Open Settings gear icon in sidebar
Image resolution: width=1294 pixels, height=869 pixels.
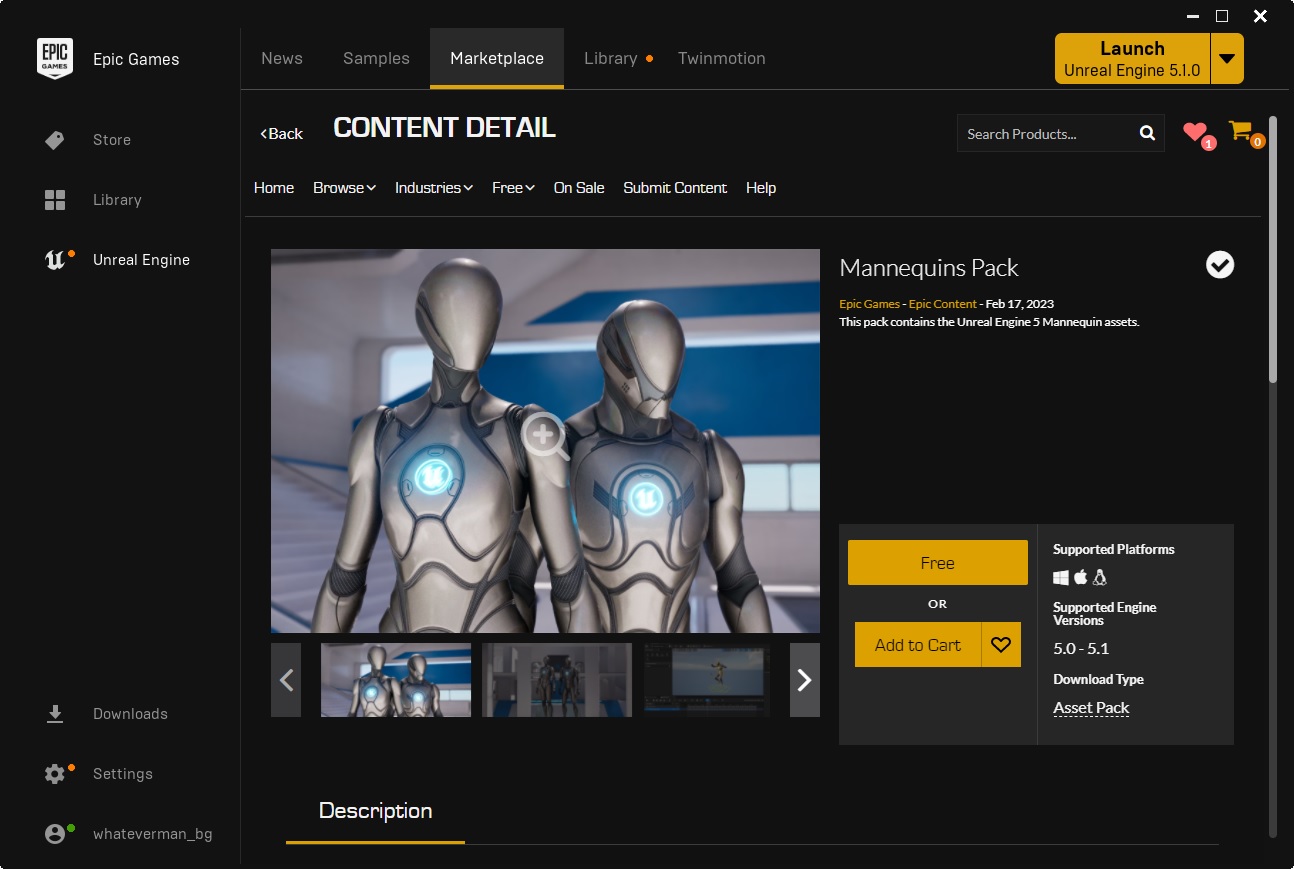pyautogui.click(x=55, y=774)
